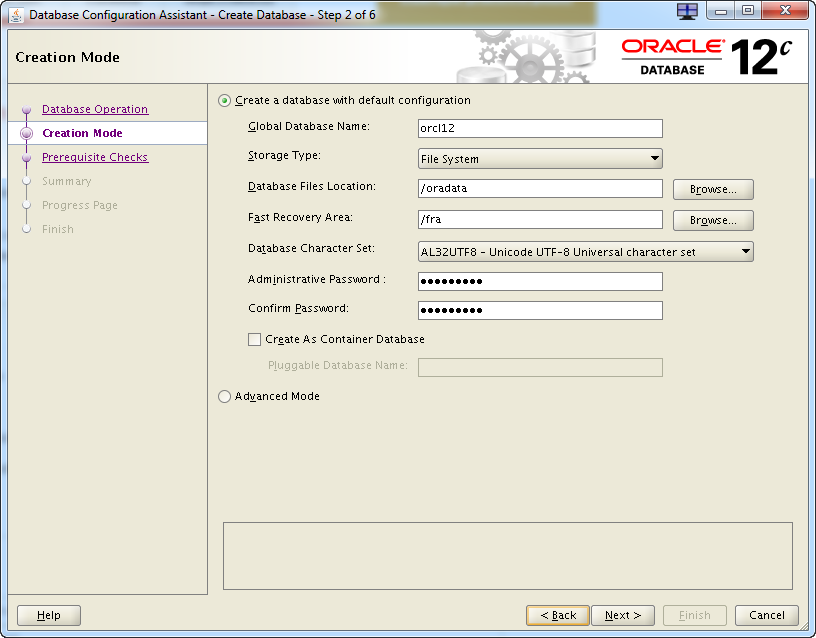Select Creation Mode in the step list
This screenshot has width=816, height=638.
click(x=82, y=133)
